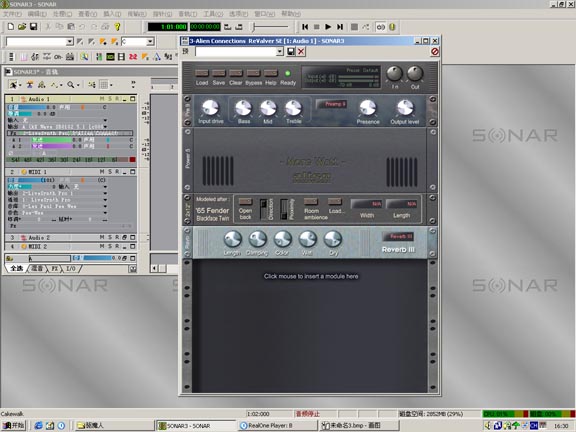Rewind transport to the beginning

(305, 27)
